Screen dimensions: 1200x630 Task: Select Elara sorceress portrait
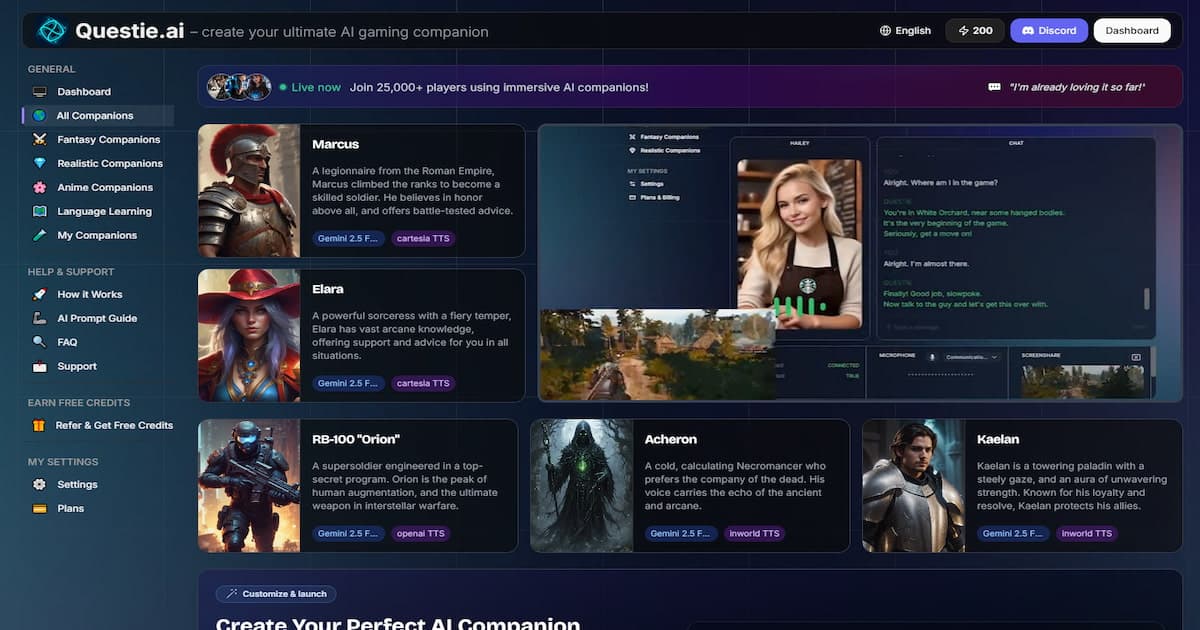point(249,335)
